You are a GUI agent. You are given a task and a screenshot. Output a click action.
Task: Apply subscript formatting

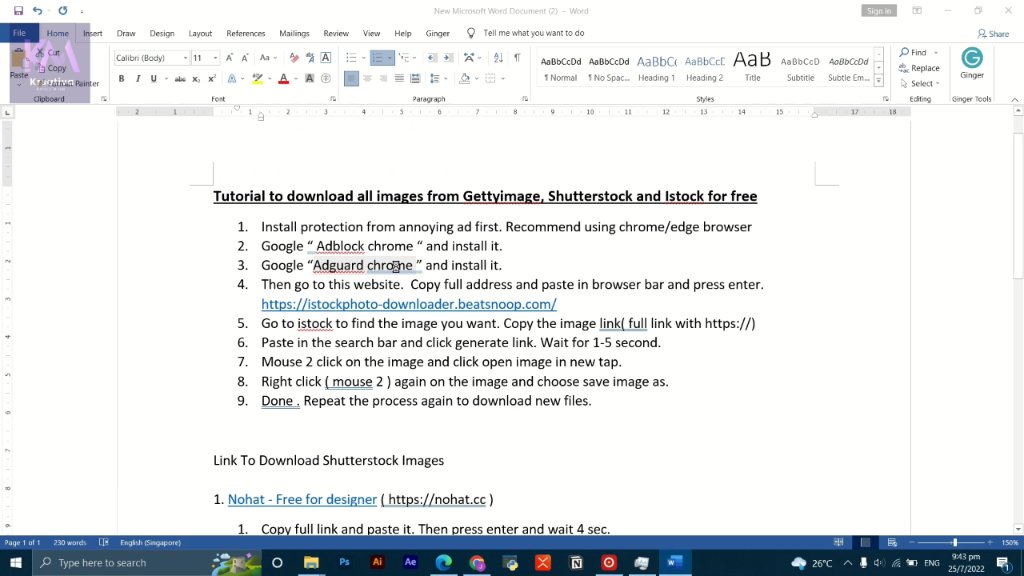point(196,79)
